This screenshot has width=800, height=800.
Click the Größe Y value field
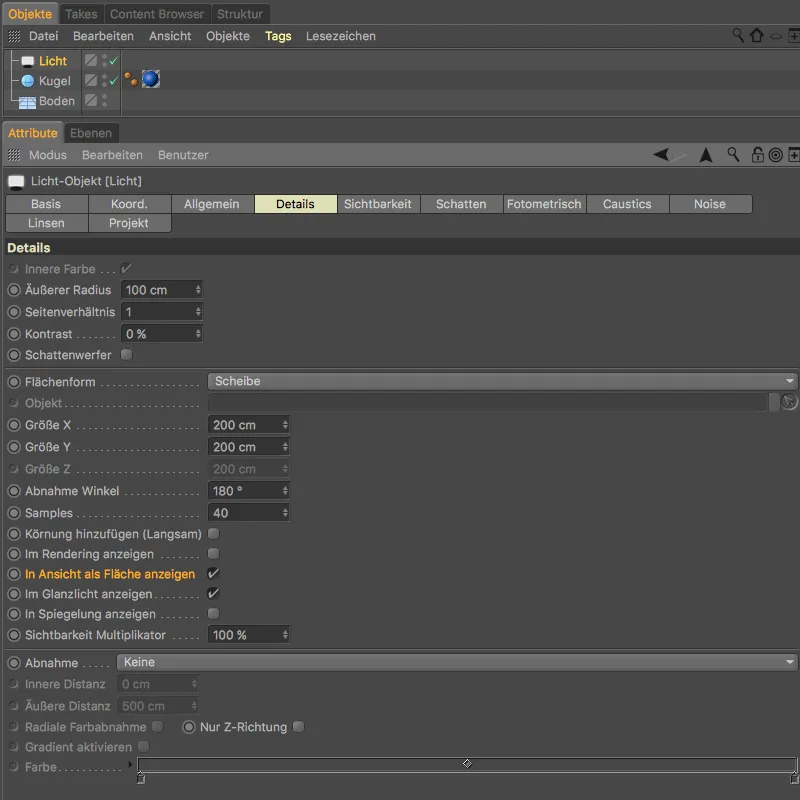tap(248, 447)
